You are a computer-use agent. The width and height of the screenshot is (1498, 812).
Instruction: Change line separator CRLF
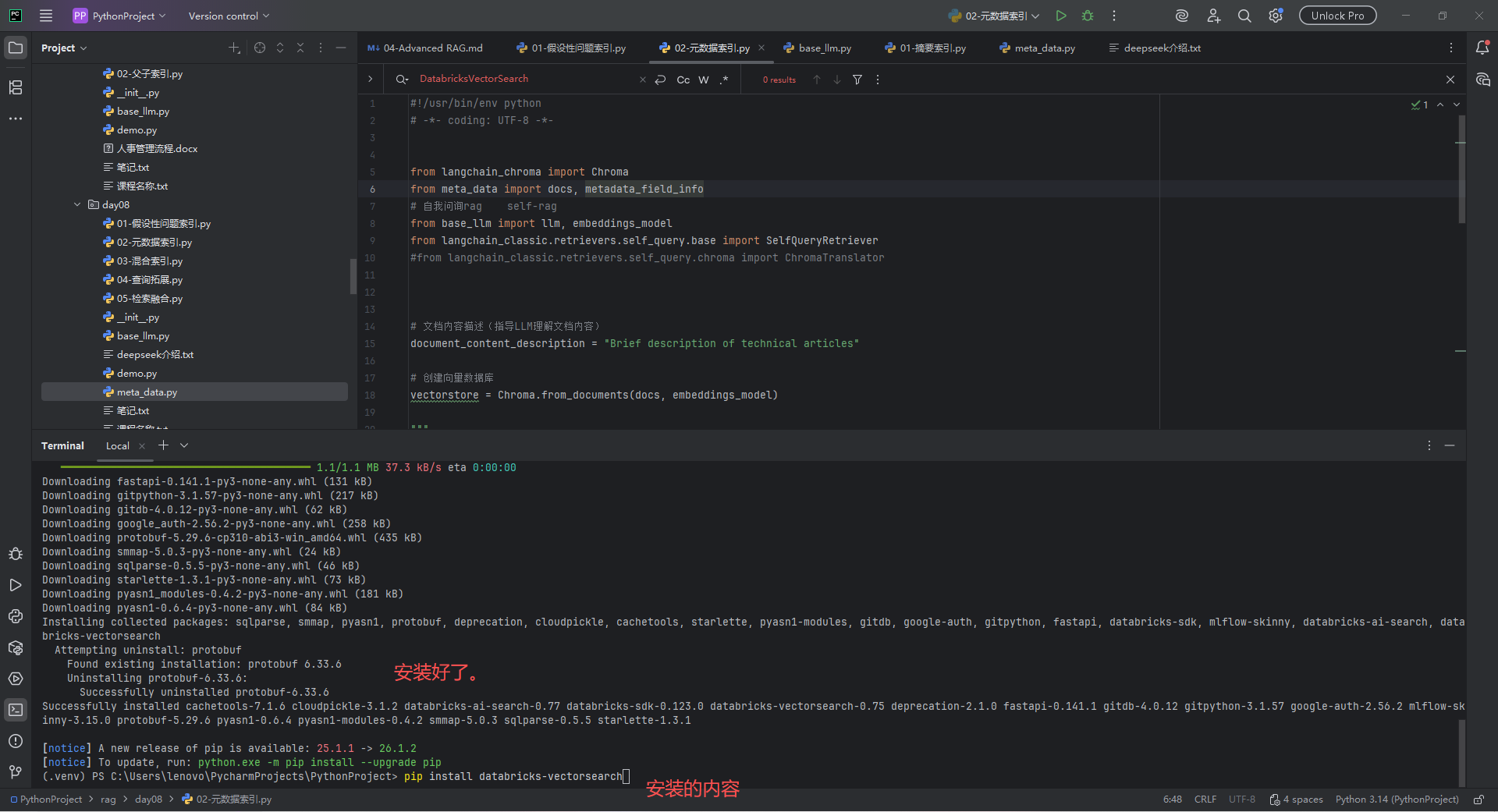pos(1205,800)
